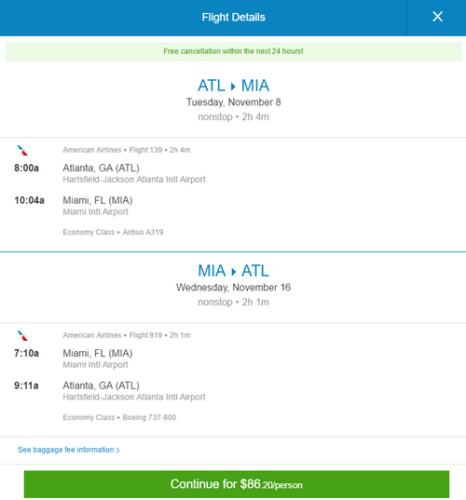Screen dimensions: 466x500
Task: Click Wednesday, November 16 date text
Action: [233, 287]
